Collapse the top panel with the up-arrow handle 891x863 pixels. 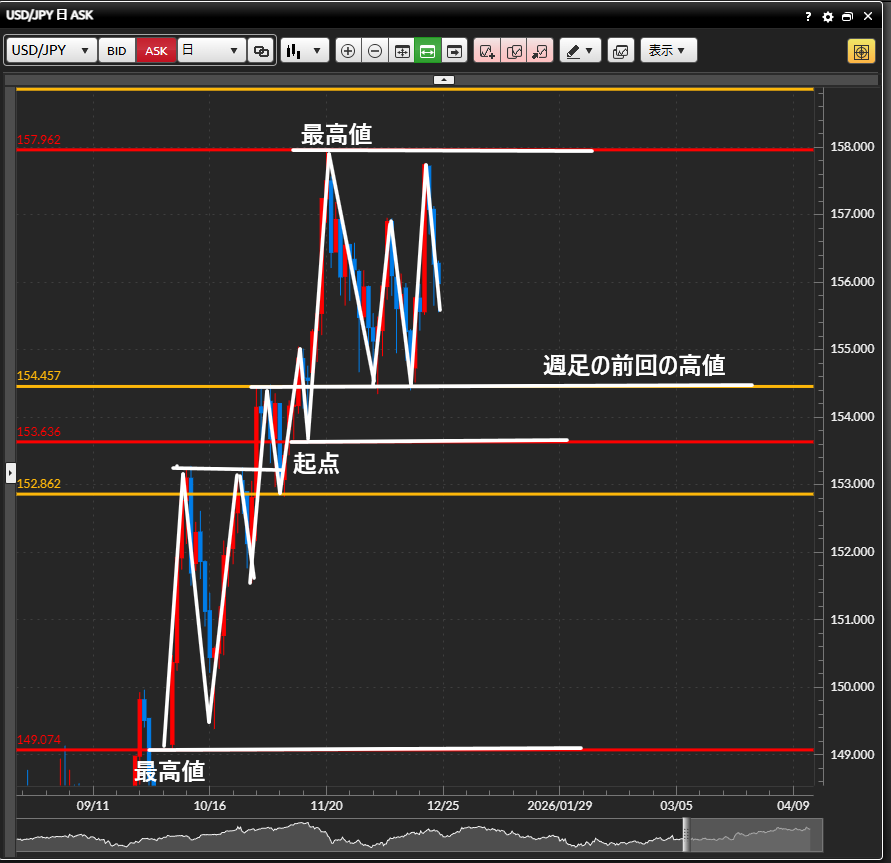point(445,79)
